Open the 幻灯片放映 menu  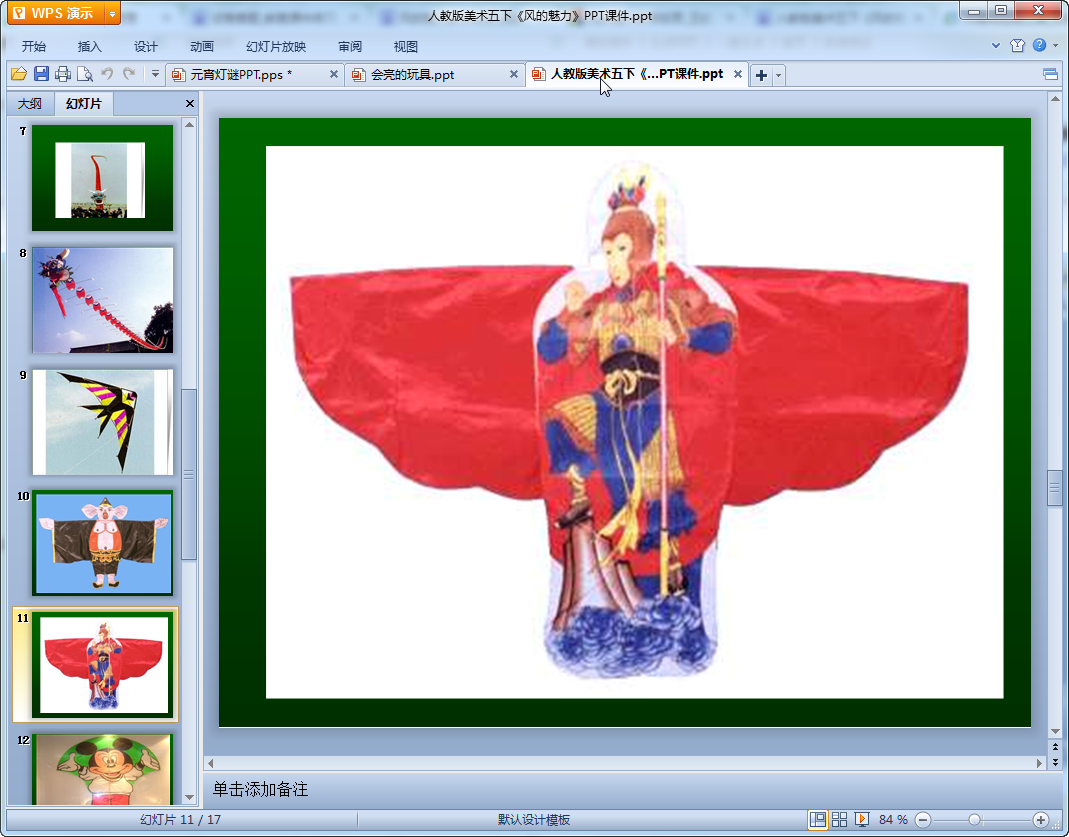click(275, 46)
